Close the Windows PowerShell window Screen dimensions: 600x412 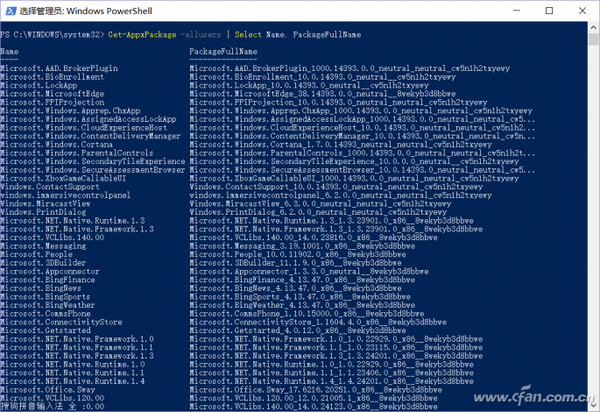tap(584, 10)
